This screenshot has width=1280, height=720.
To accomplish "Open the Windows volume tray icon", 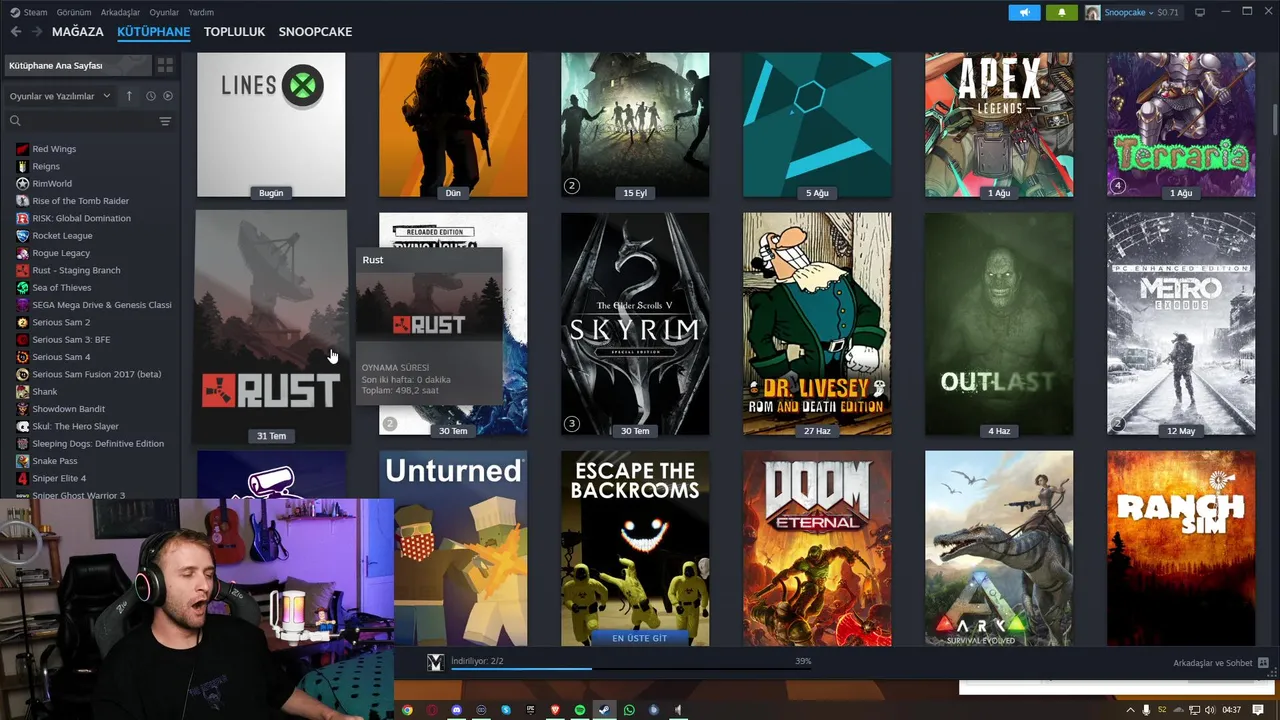I will (x=1210, y=710).
